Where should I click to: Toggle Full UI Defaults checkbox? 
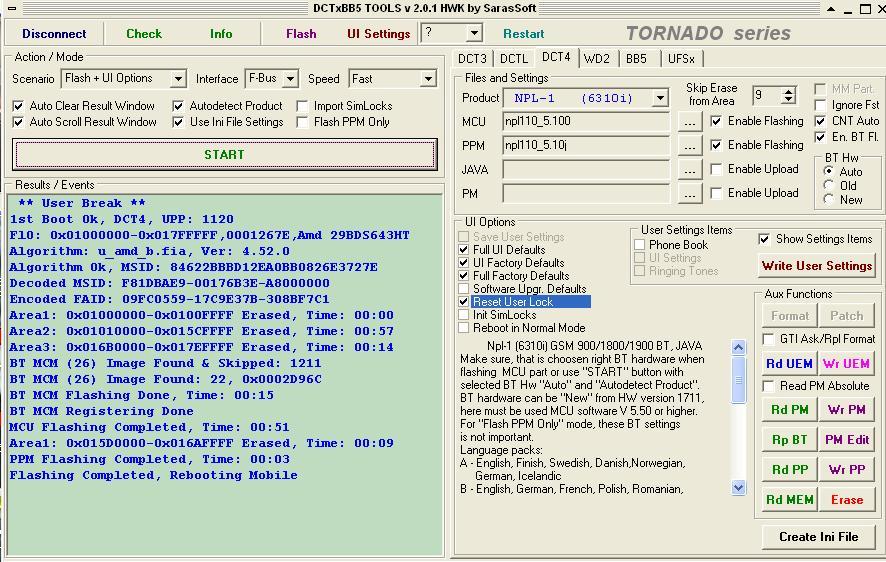point(463,250)
